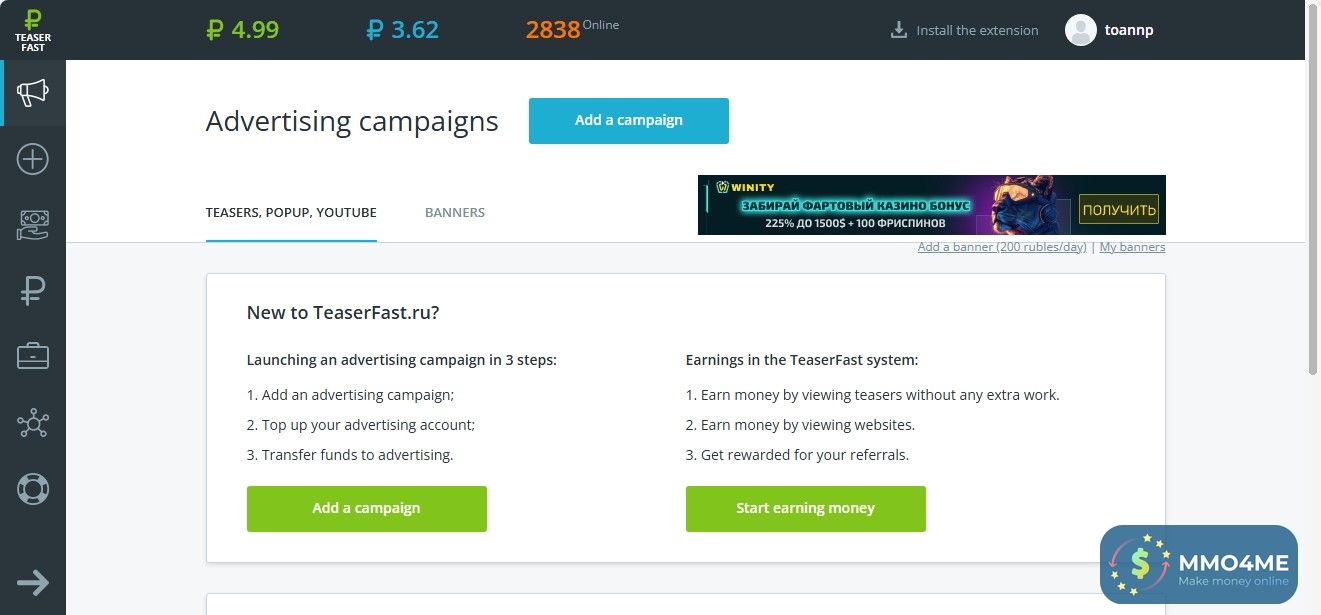Screen dimensions: 1321x615
Task: Click the blue Add a campaign button
Action: 628,120
